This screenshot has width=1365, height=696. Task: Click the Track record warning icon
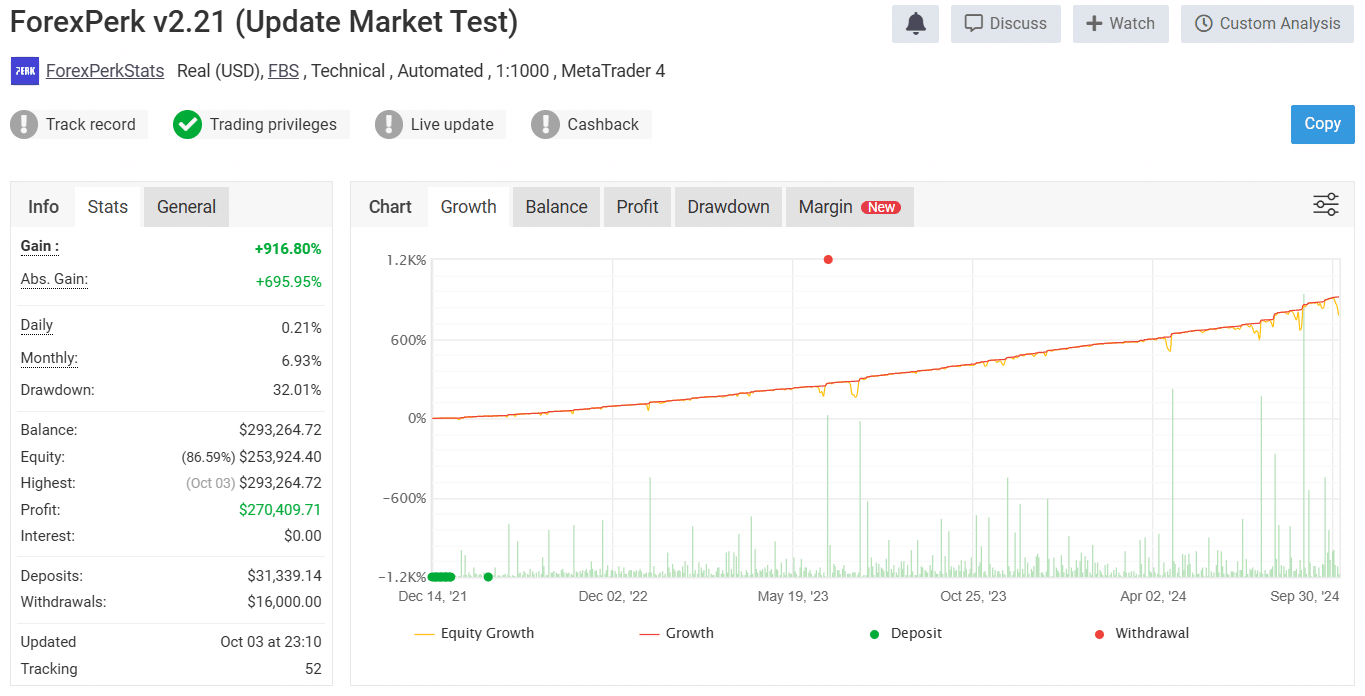[24, 125]
